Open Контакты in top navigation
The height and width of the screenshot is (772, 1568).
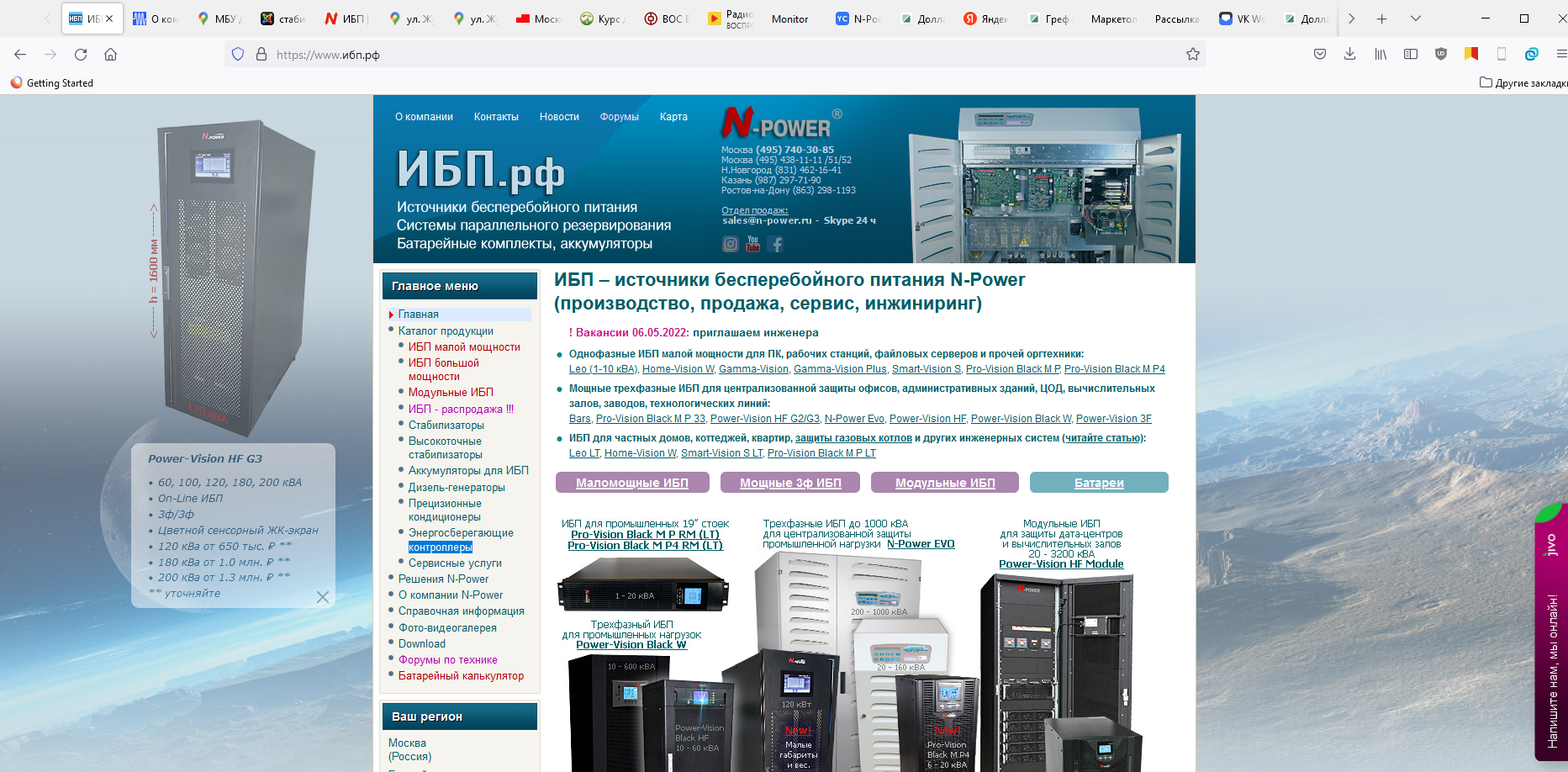click(x=496, y=117)
